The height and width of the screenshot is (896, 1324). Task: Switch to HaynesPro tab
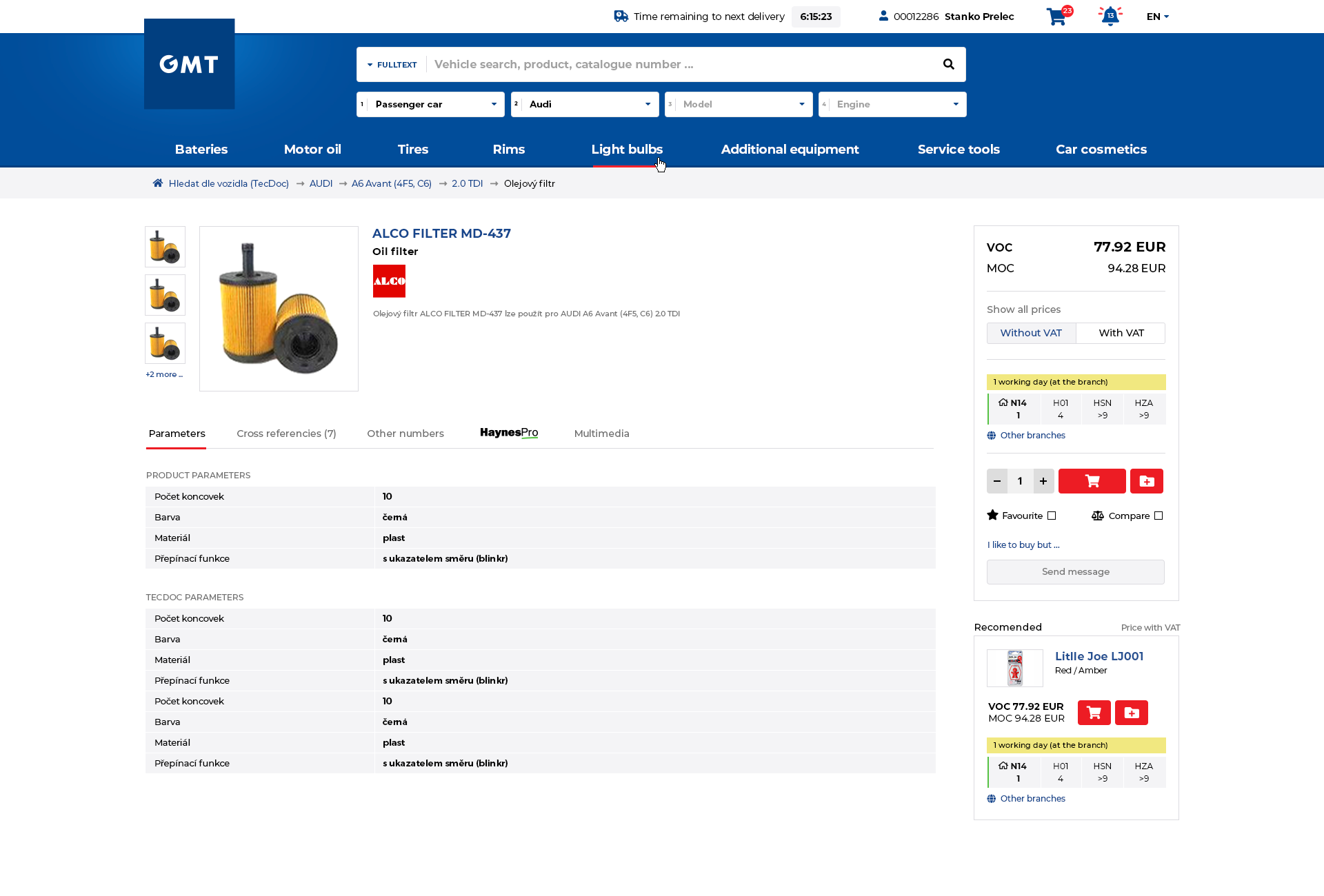(x=509, y=433)
